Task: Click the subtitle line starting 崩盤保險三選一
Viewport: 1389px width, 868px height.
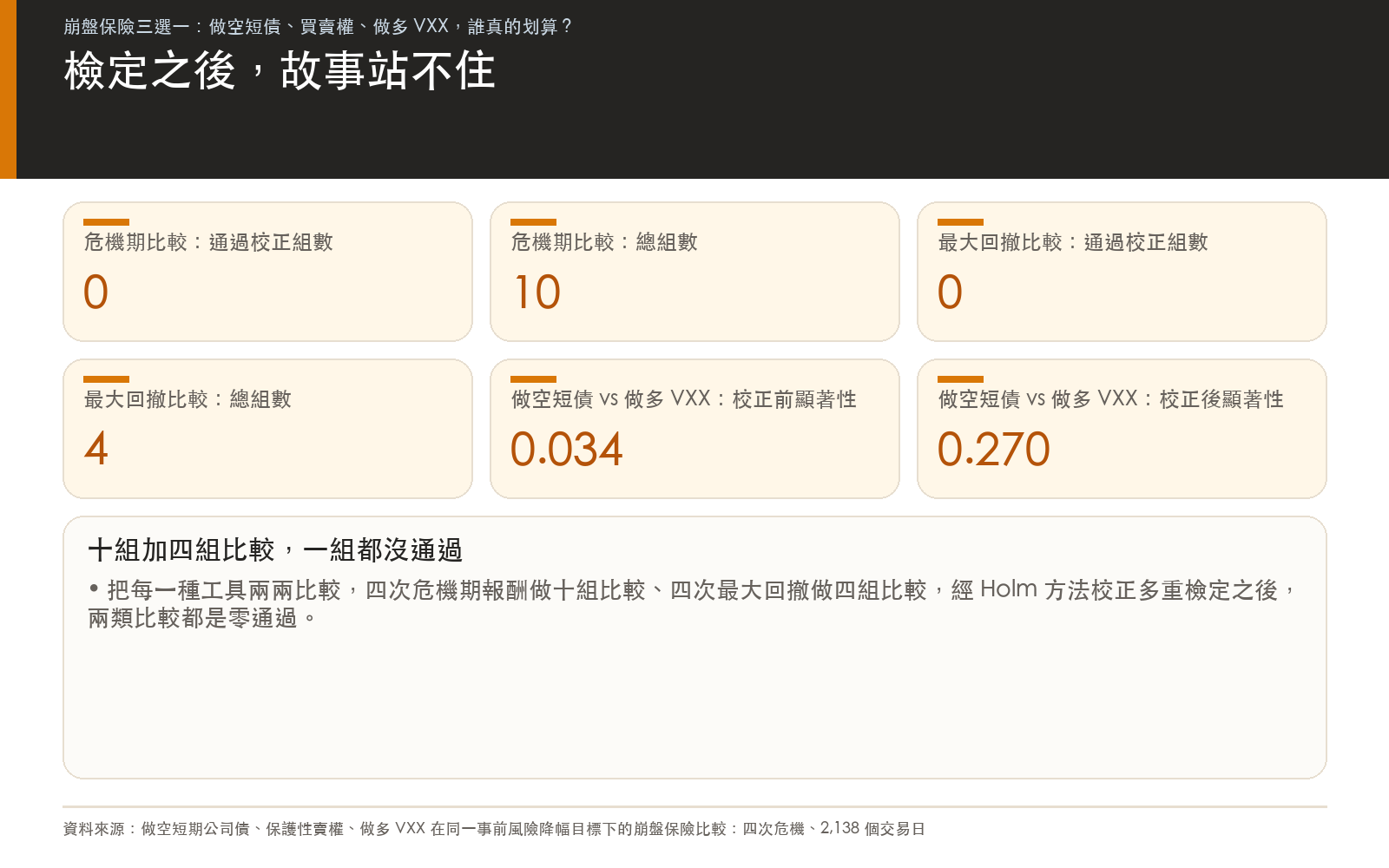Action: click(318, 26)
